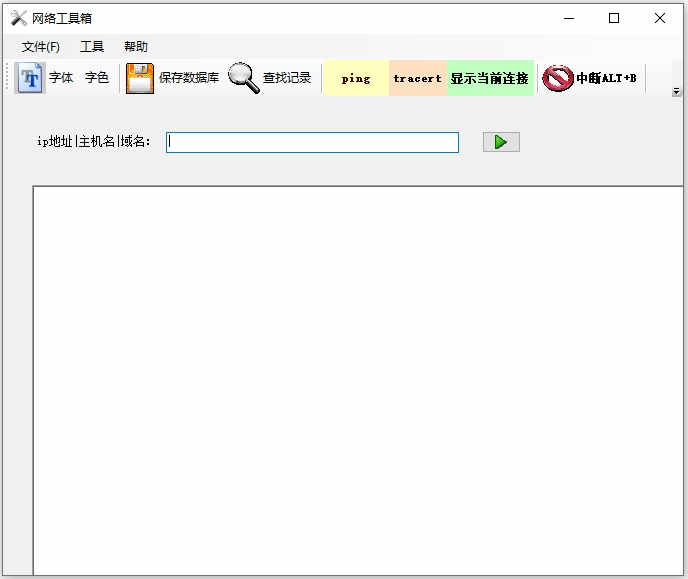This screenshot has height=579, width=688.
Task: Click the toolbar drag grip handle
Action: pyautogui.click(x=7, y=77)
